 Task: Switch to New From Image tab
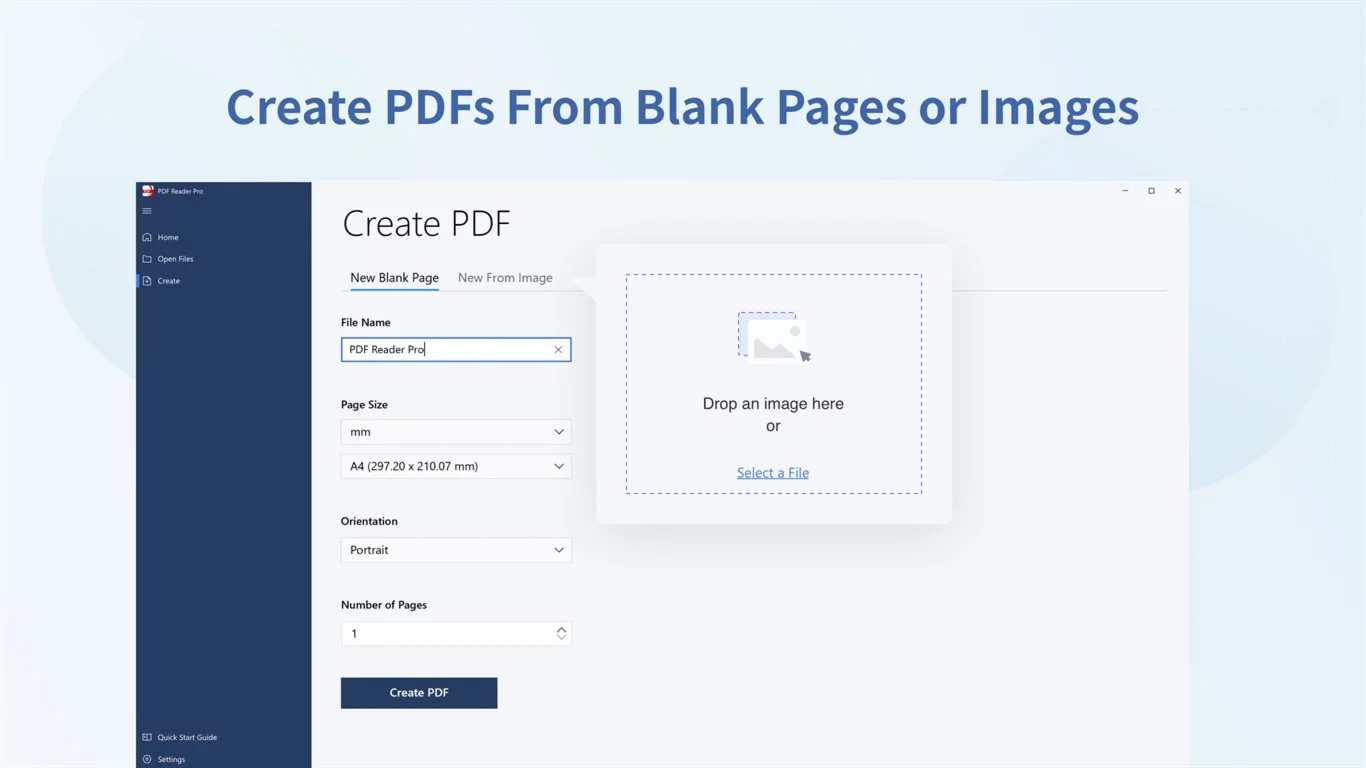(x=505, y=278)
